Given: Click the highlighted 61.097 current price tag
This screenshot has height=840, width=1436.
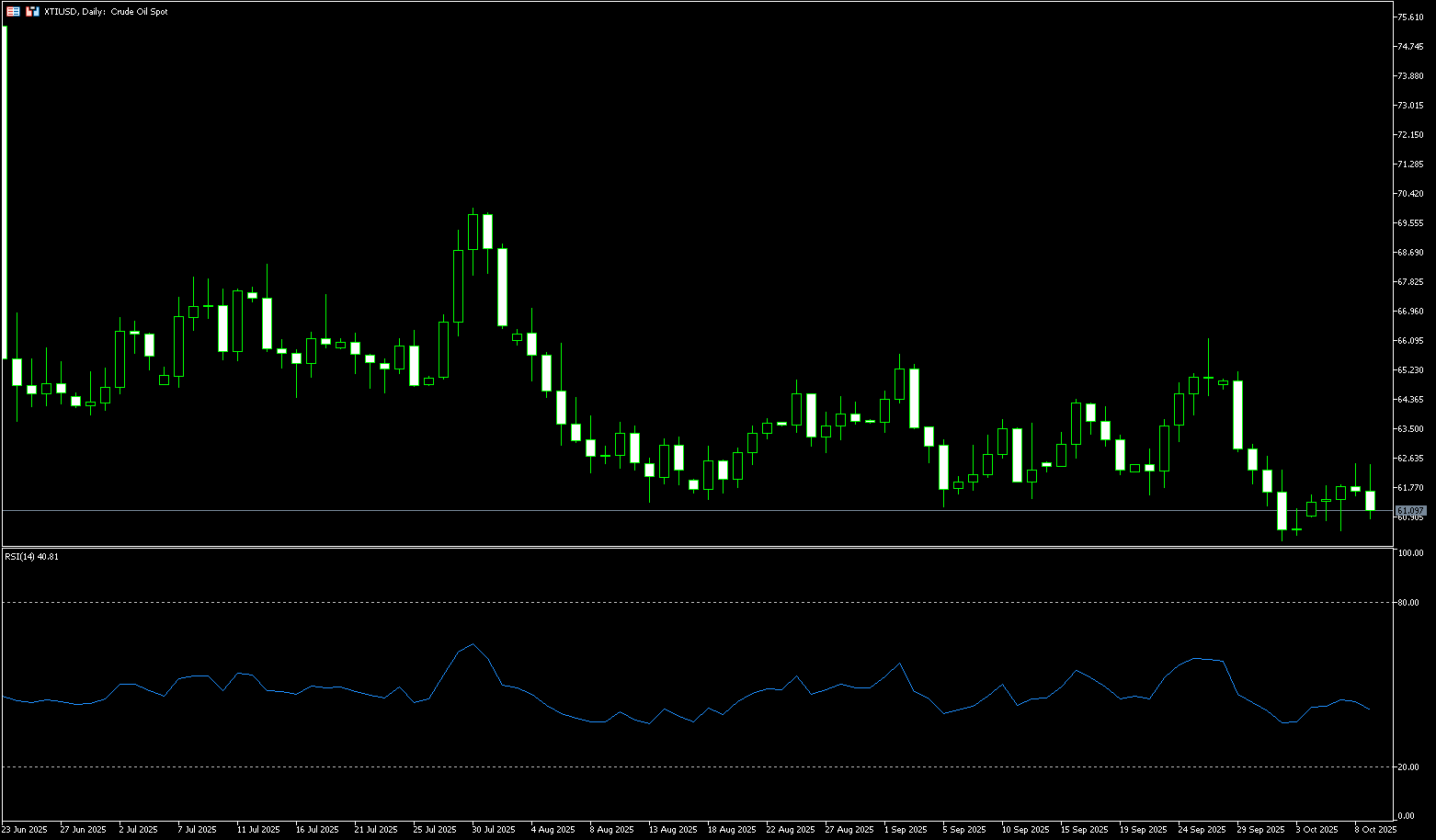Looking at the screenshot, I should pyautogui.click(x=1410, y=511).
